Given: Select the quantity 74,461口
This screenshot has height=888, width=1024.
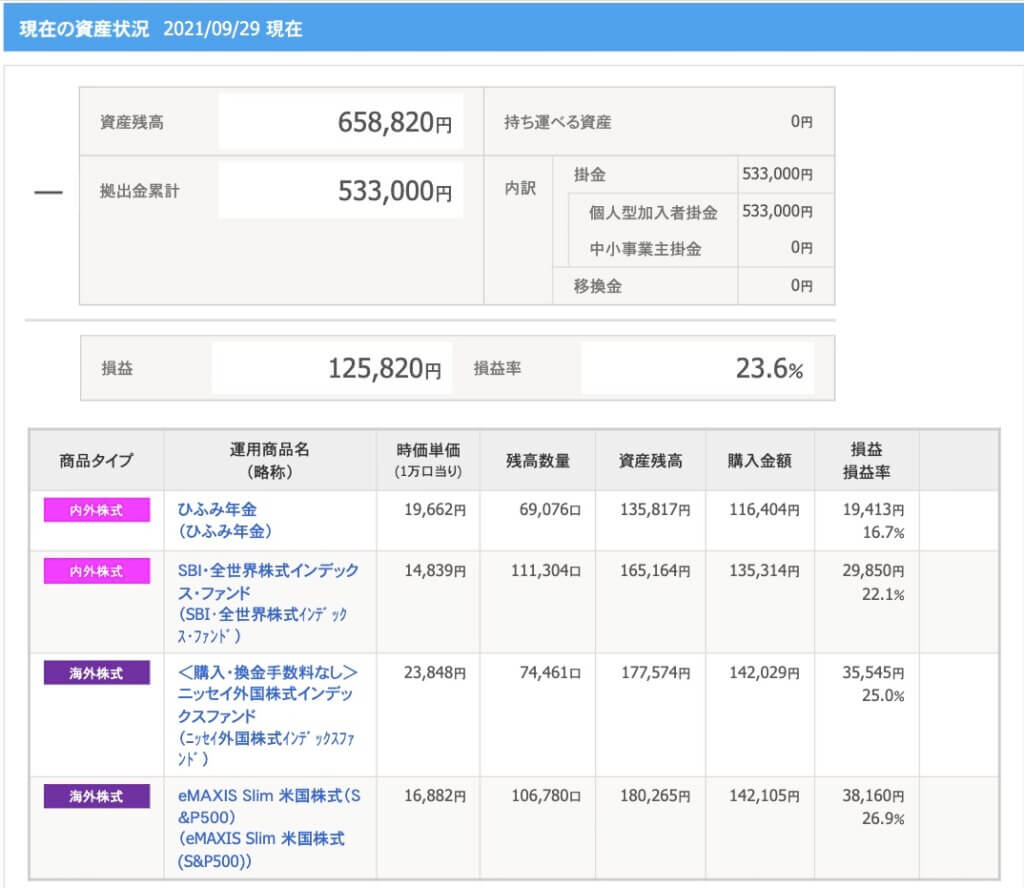Looking at the screenshot, I should 550,673.
